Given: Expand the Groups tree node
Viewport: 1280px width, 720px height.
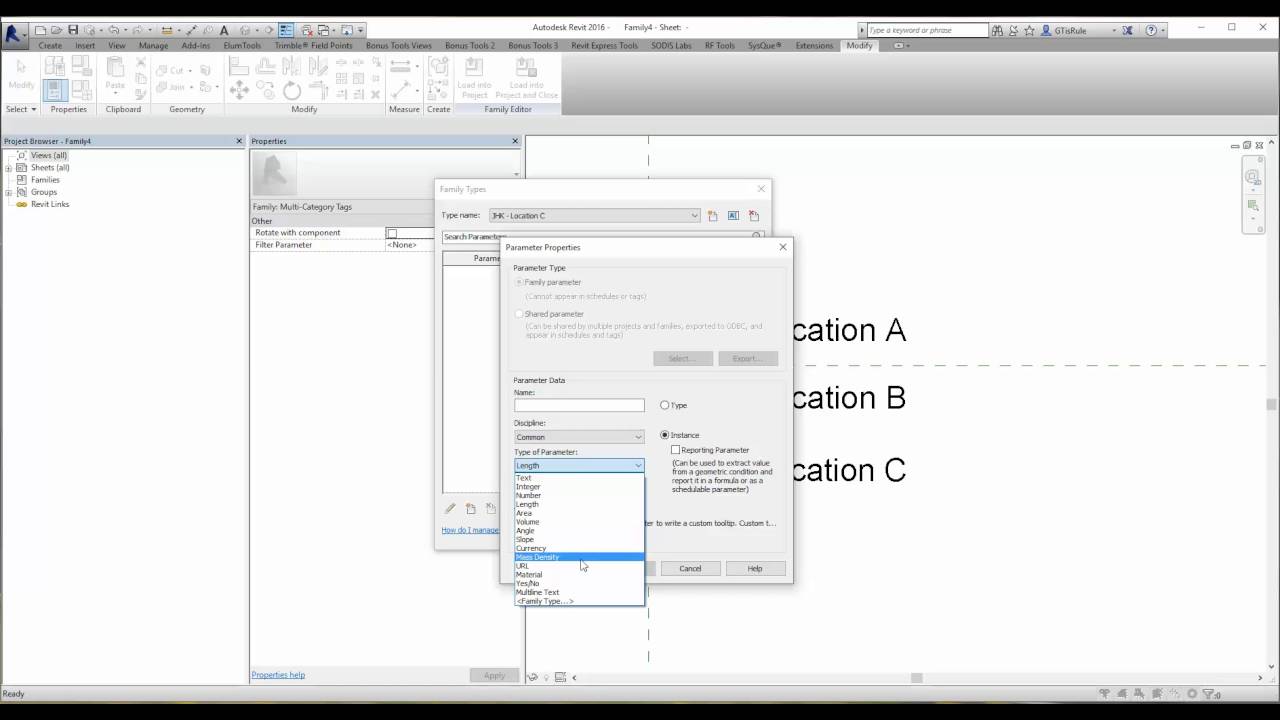Looking at the screenshot, I should pos(8,192).
